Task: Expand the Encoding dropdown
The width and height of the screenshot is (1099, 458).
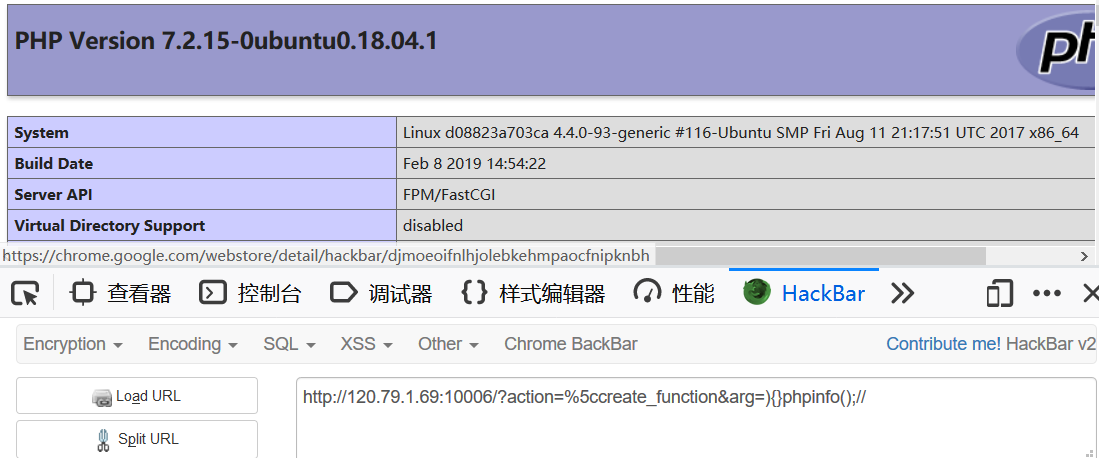Action: pos(193,344)
